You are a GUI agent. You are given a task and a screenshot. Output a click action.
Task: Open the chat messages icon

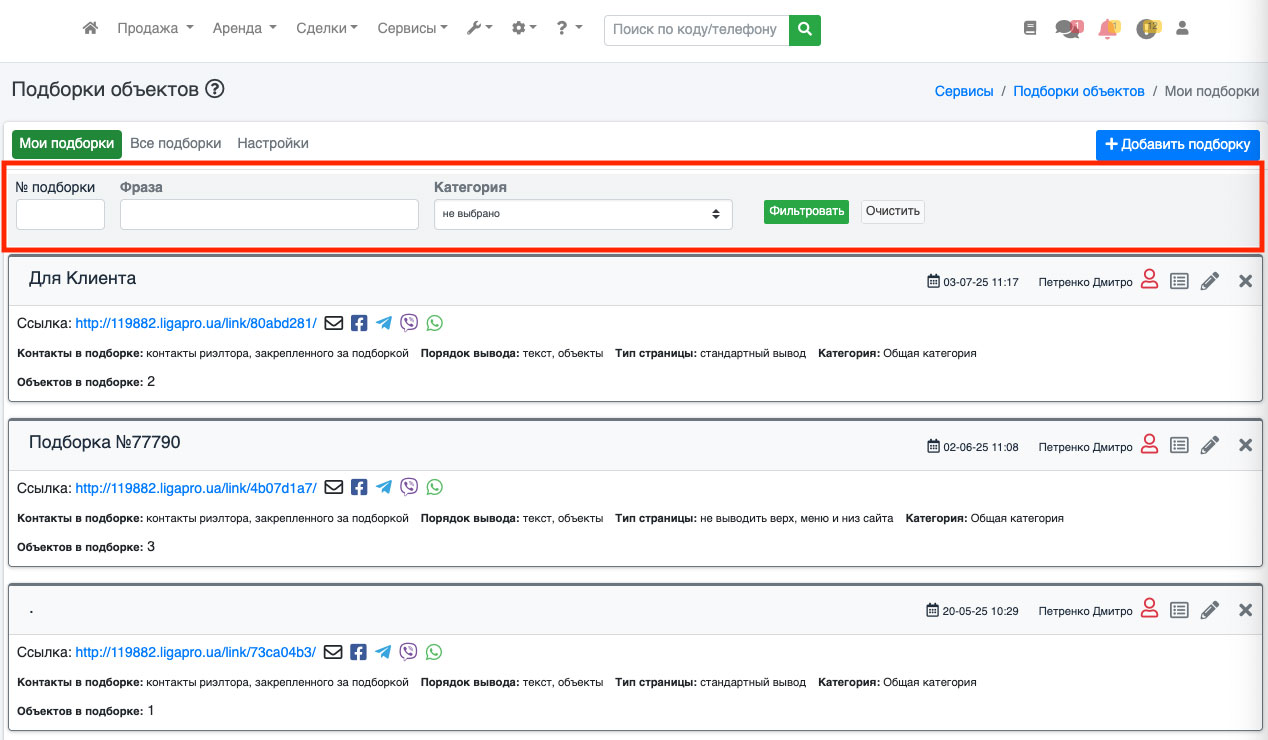click(x=1067, y=29)
